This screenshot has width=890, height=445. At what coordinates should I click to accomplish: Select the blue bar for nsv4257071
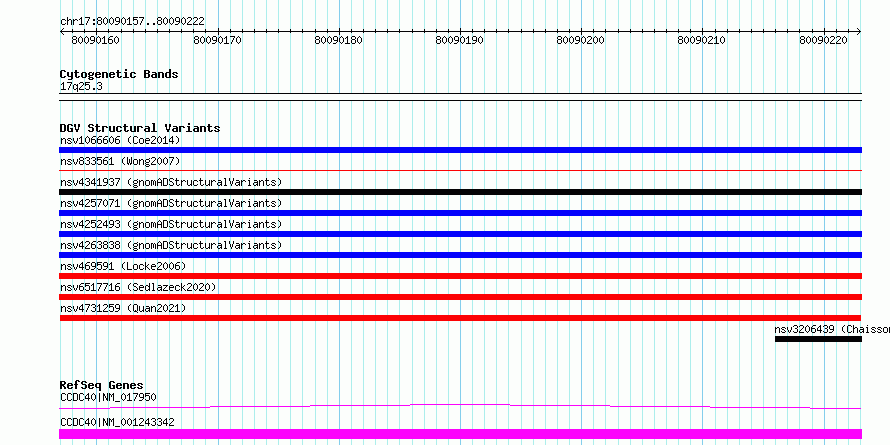[460, 213]
